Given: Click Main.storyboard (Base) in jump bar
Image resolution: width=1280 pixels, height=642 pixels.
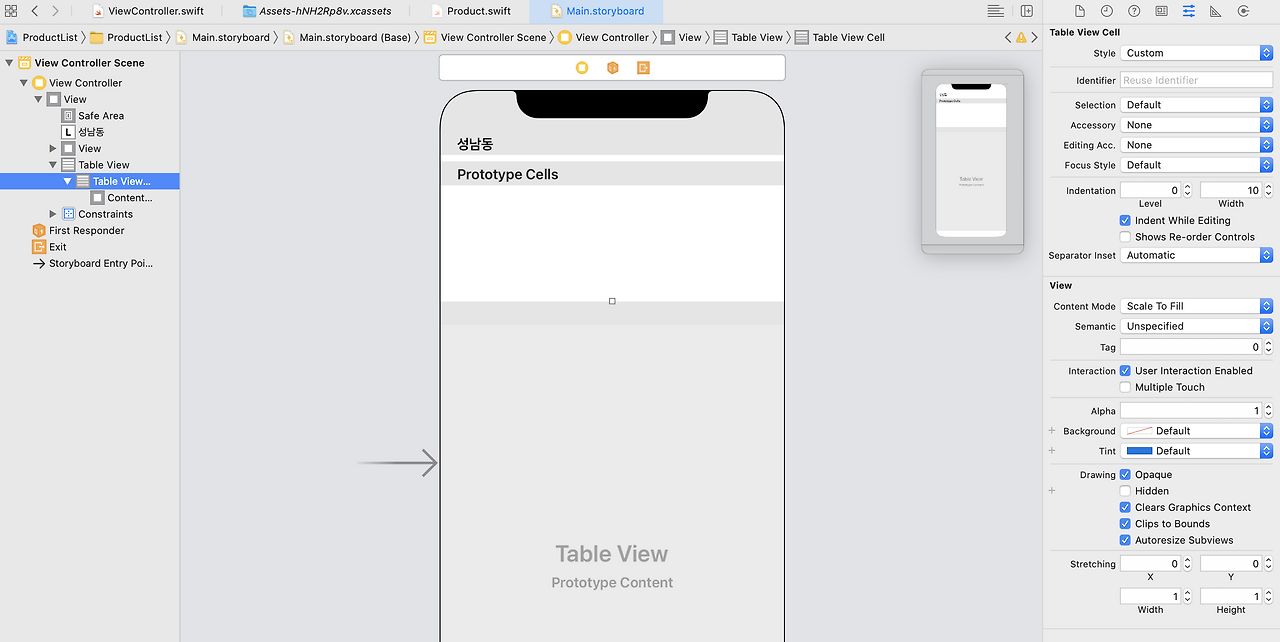Looking at the screenshot, I should tap(346, 37).
